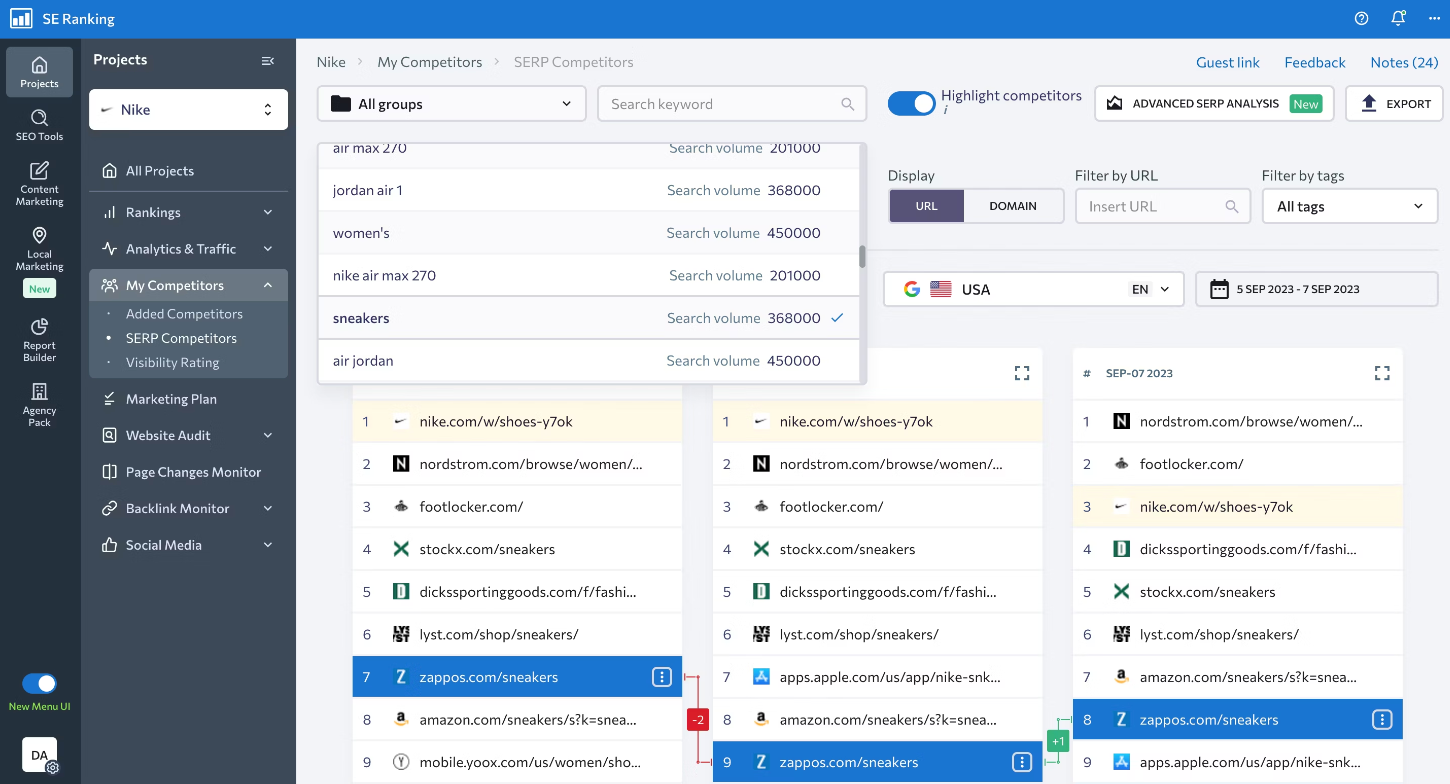Open the Nike project selector
The width and height of the screenshot is (1450, 784).
click(188, 110)
